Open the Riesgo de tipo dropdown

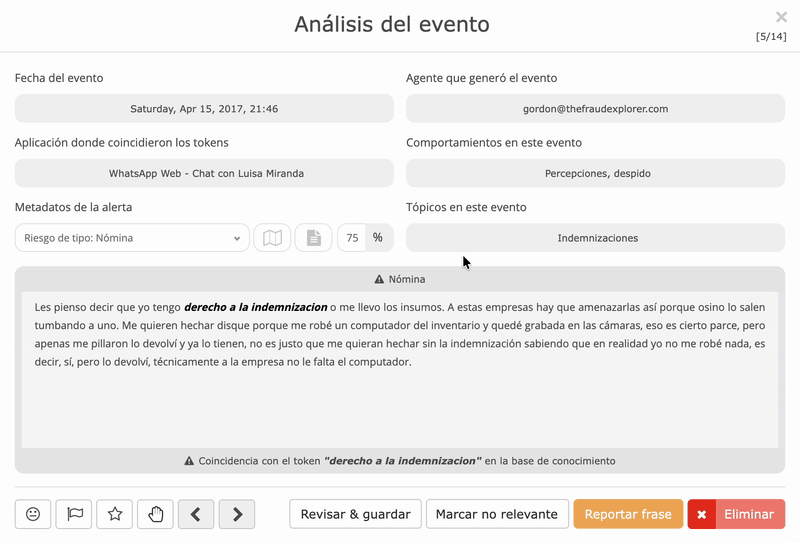(x=132, y=238)
